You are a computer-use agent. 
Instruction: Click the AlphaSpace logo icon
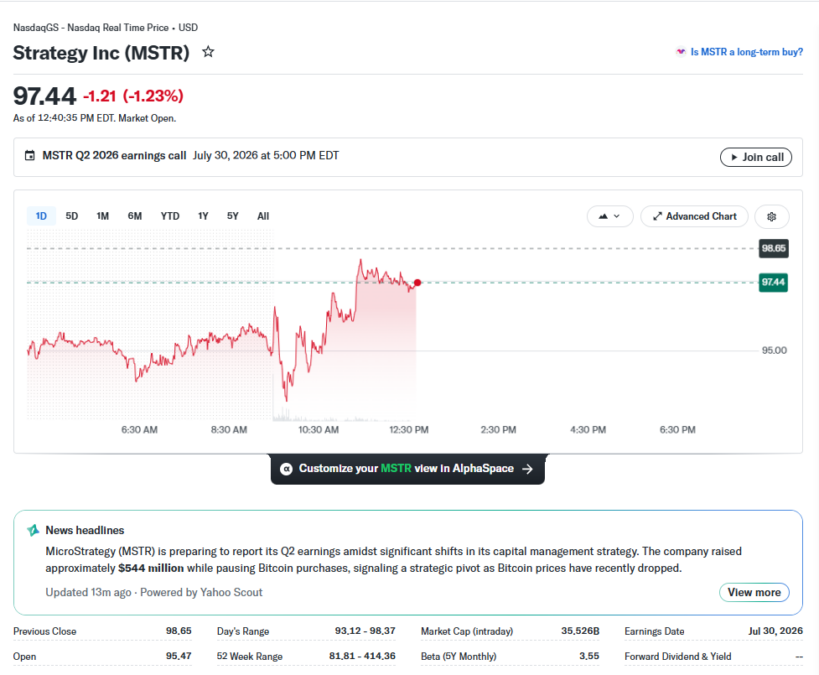click(286, 469)
